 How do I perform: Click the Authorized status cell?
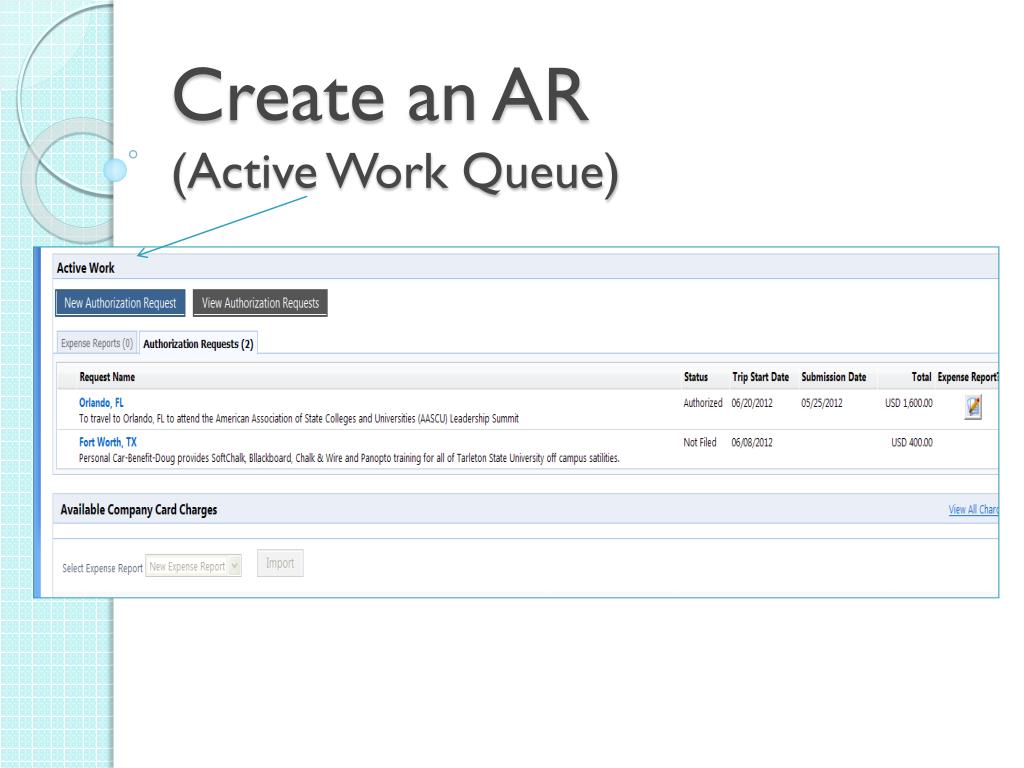[x=703, y=403]
